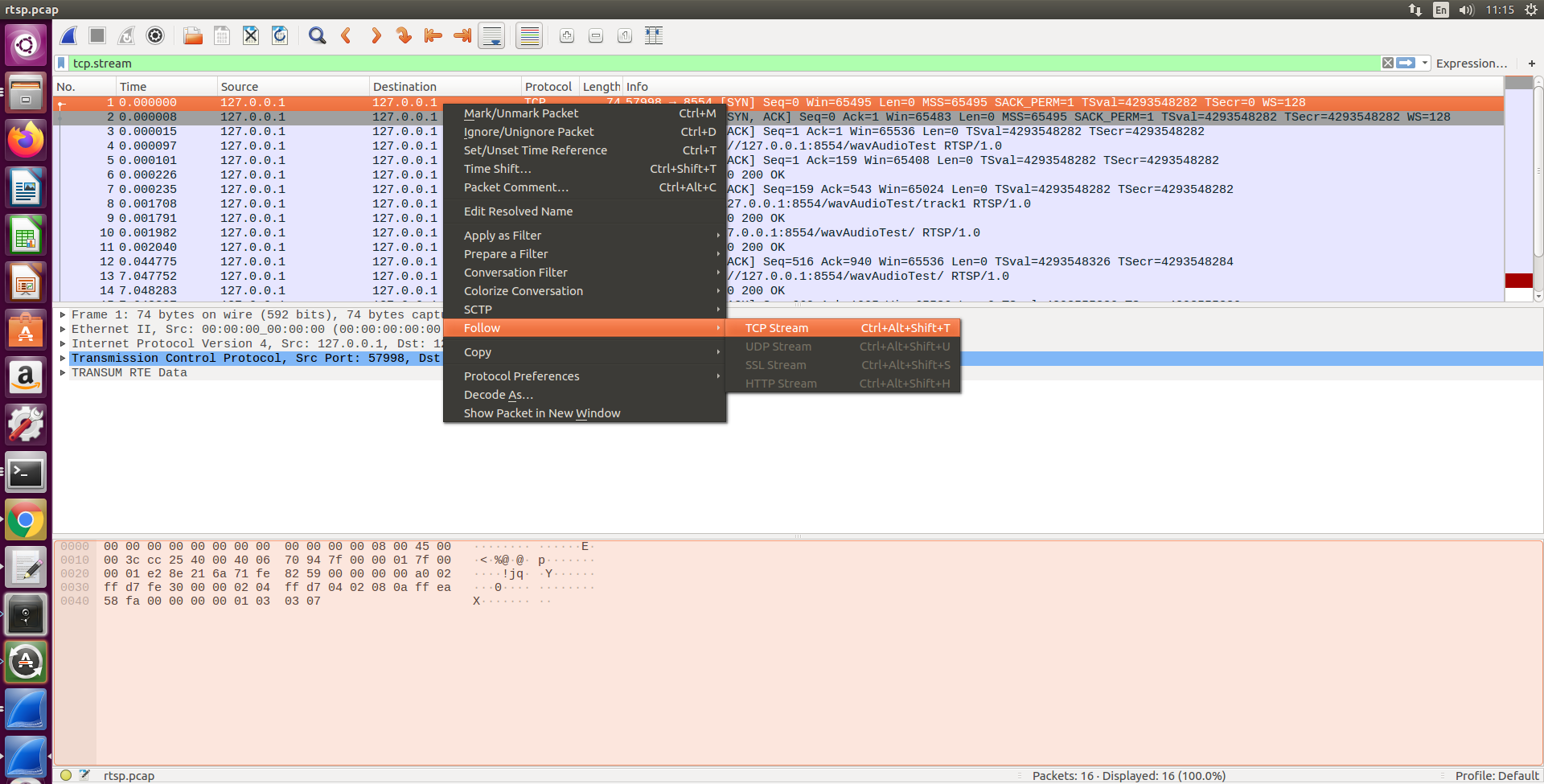Screen dimensions: 1544x784
Task: Follow the TCP Stream
Action: [843, 328]
